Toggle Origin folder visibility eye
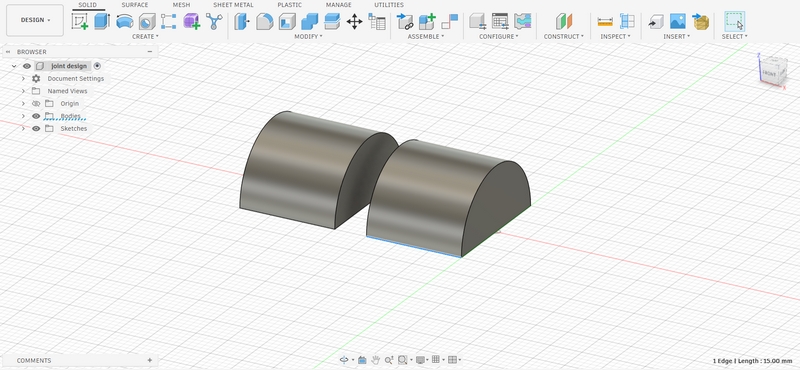 tap(36, 104)
